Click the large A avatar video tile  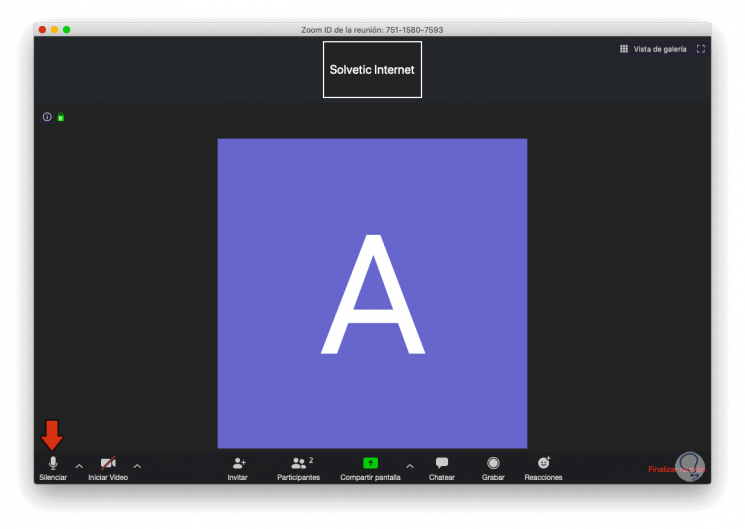pyautogui.click(x=372, y=293)
